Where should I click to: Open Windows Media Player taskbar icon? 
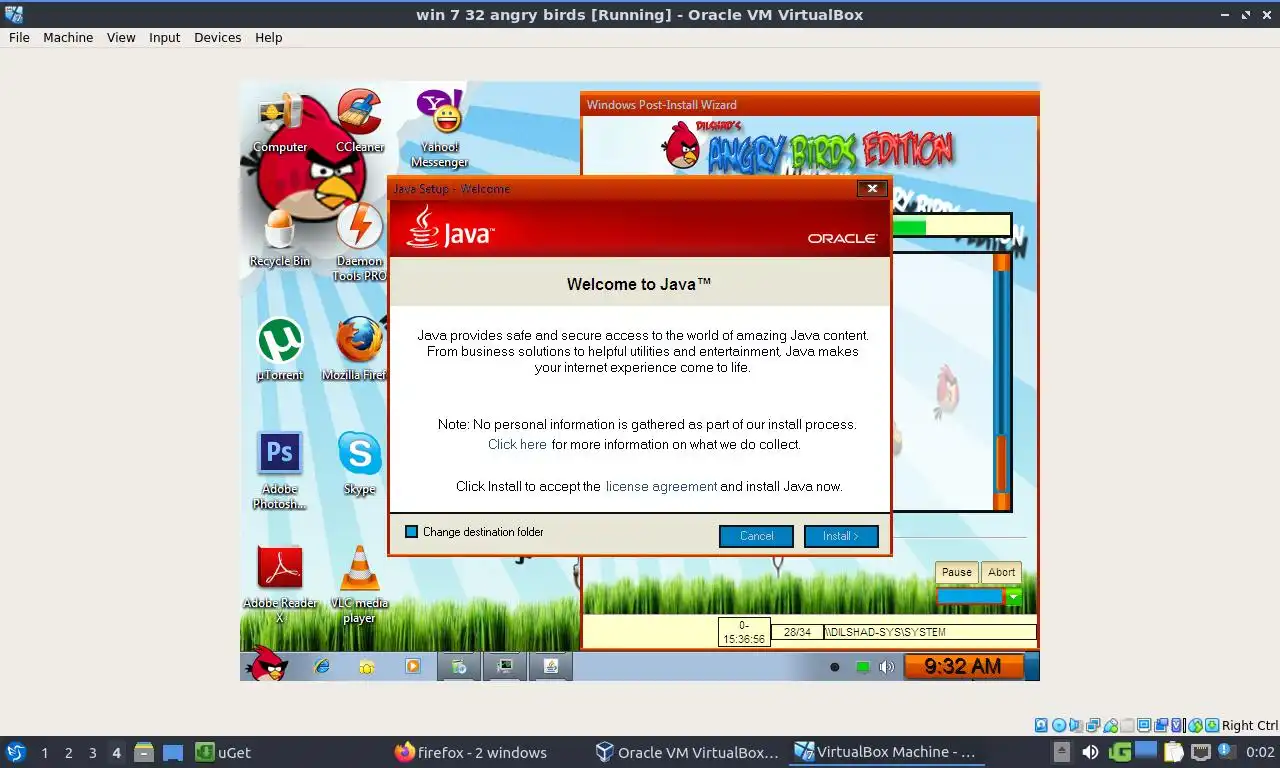pyautogui.click(x=413, y=666)
